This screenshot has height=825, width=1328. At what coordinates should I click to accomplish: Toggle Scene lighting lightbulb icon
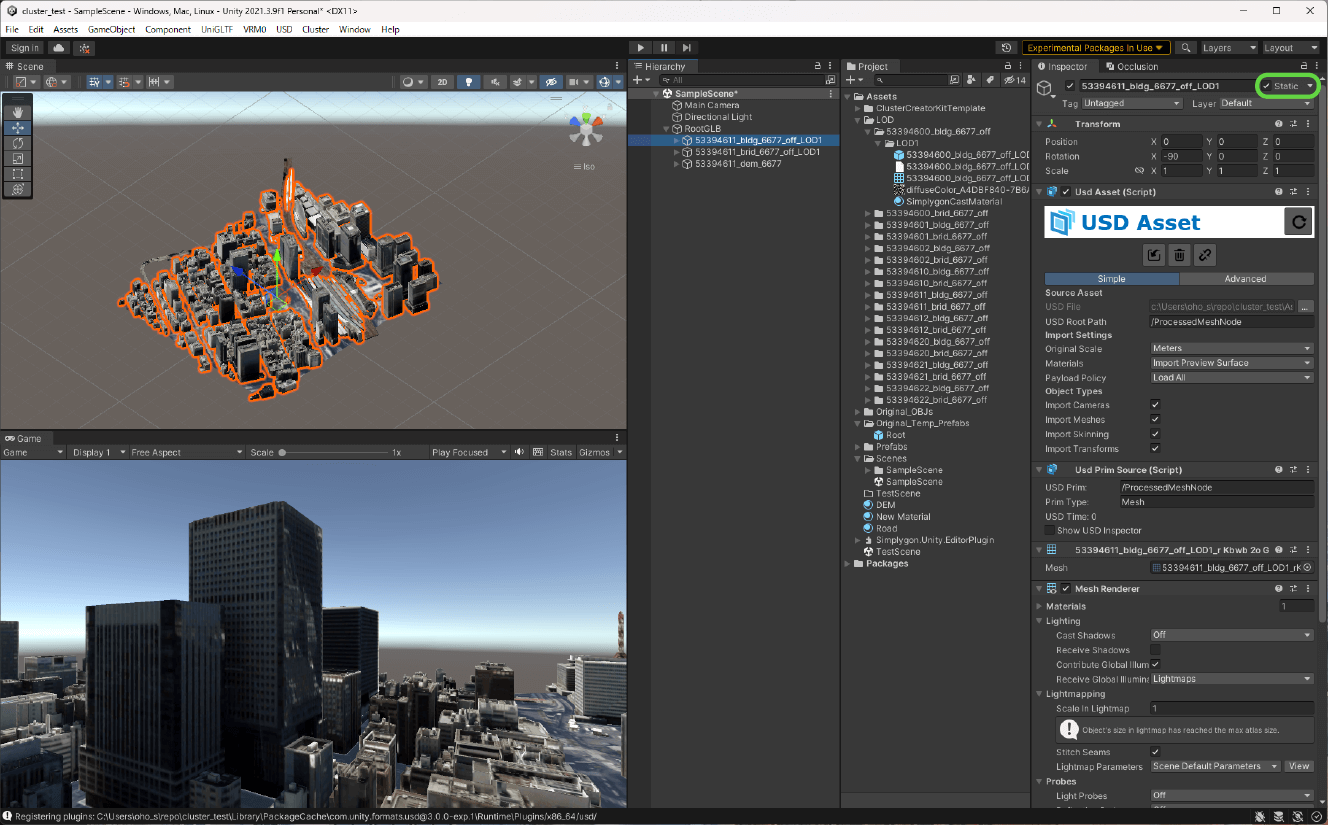(468, 82)
